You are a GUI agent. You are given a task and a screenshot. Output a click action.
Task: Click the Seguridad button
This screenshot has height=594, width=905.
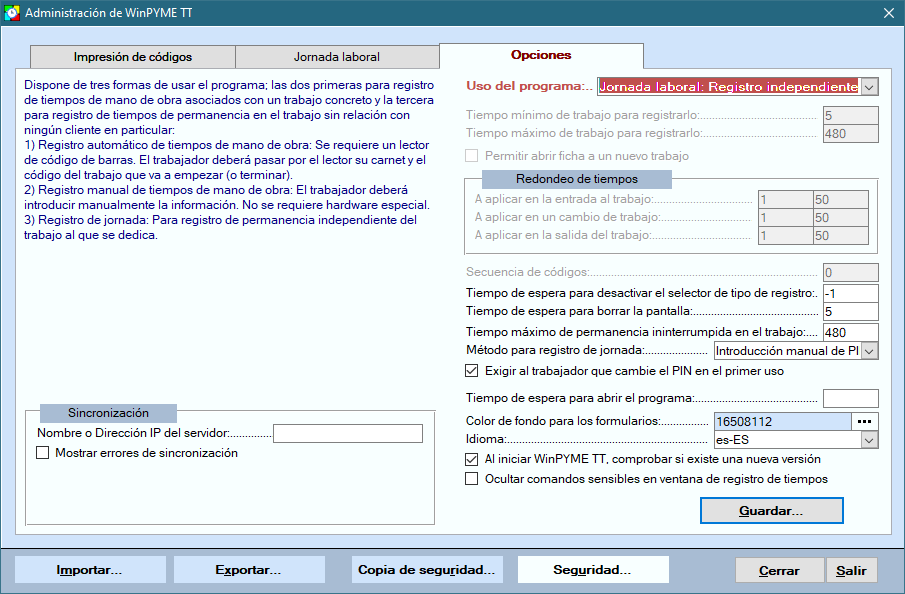click(x=592, y=570)
